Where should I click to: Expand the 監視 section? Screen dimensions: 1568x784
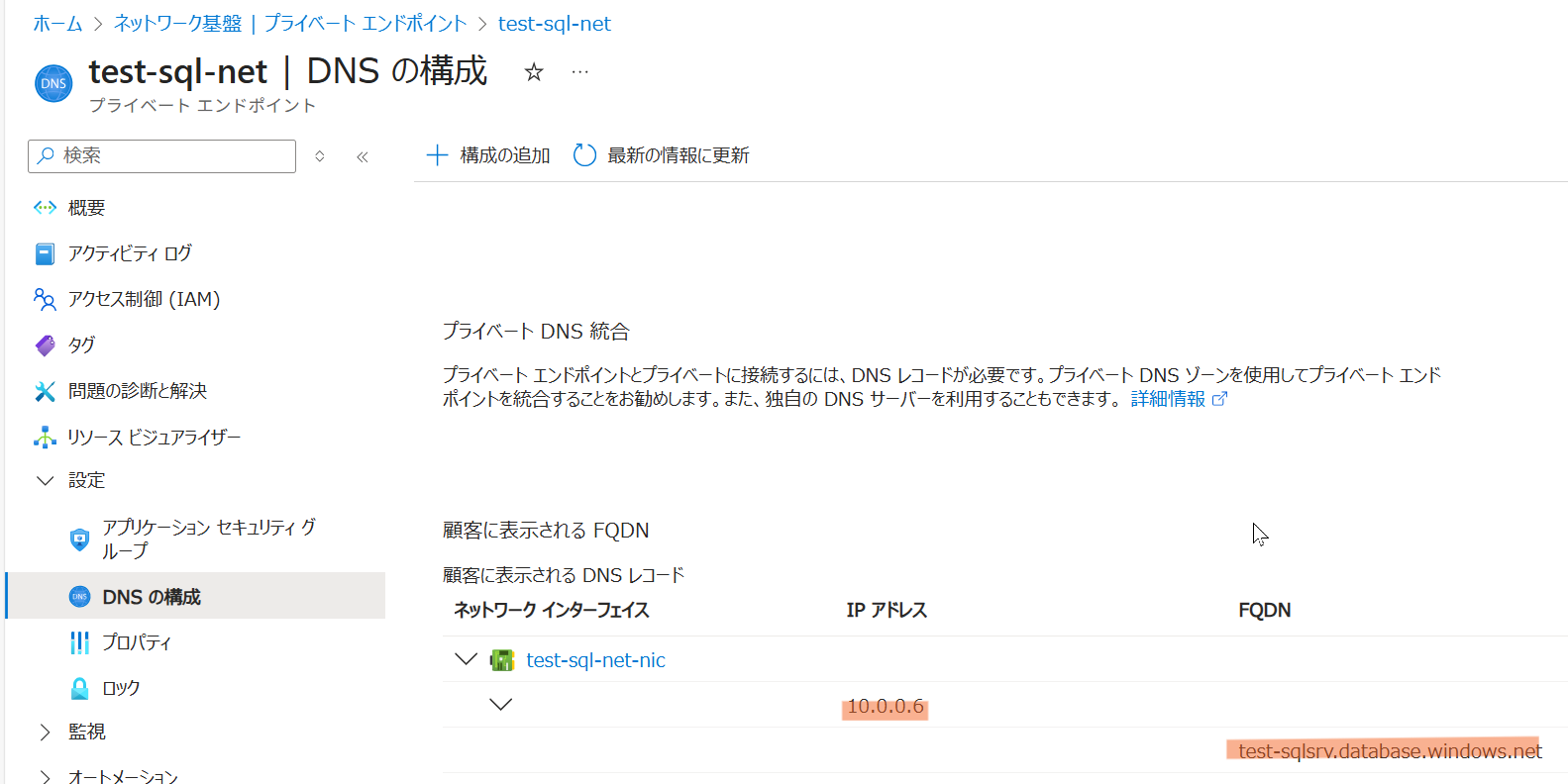point(46,732)
